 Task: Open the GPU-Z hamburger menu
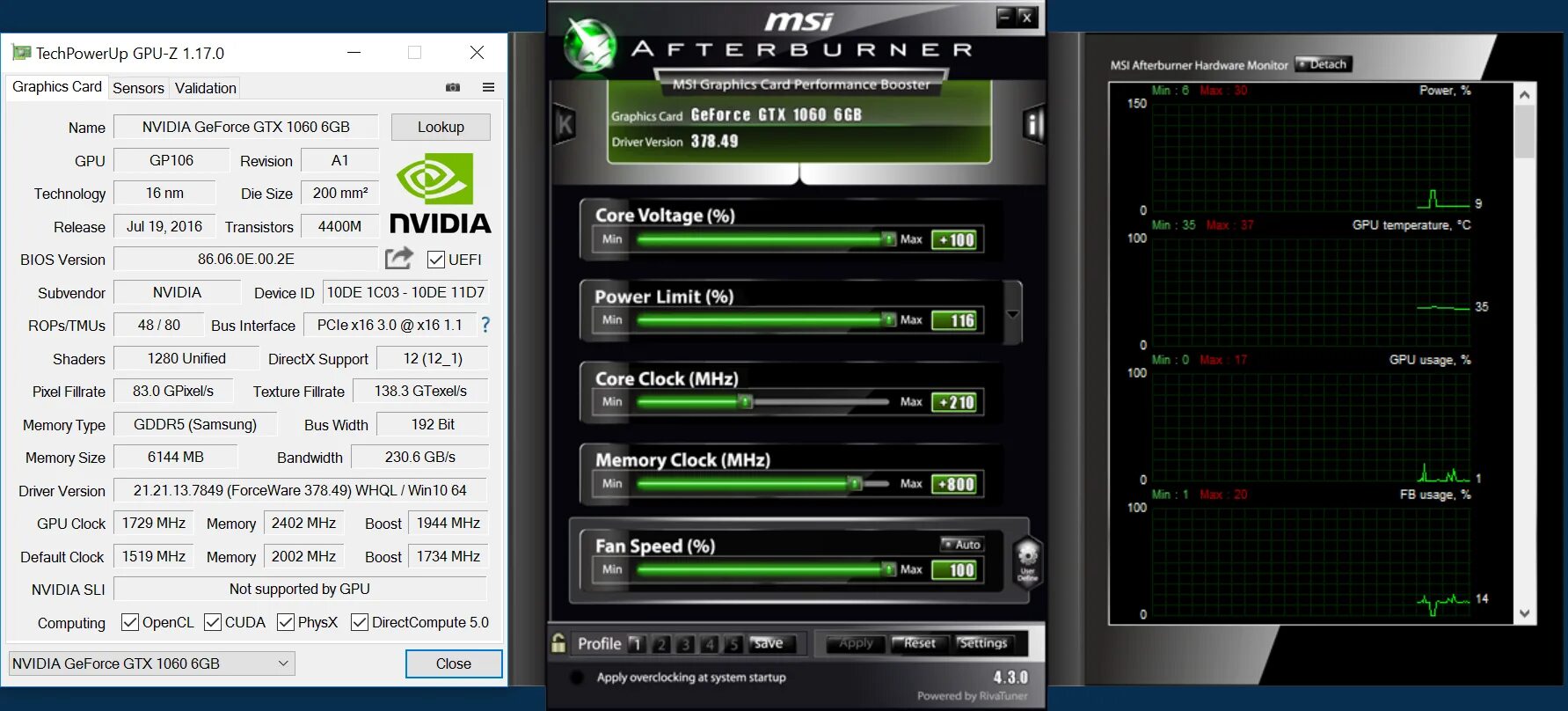pyautogui.click(x=489, y=87)
